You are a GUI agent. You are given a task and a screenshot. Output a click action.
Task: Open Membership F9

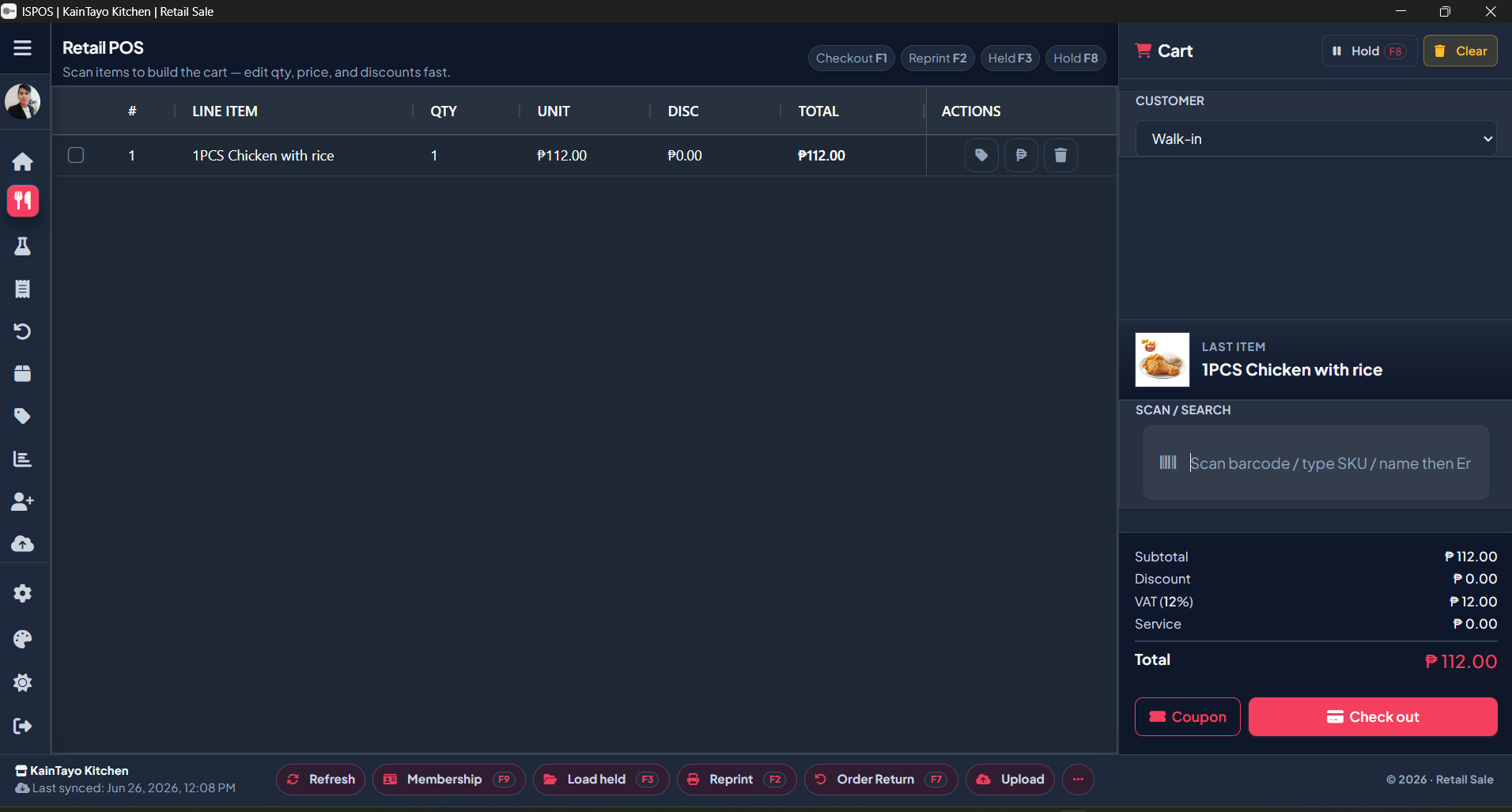[x=449, y=780]
